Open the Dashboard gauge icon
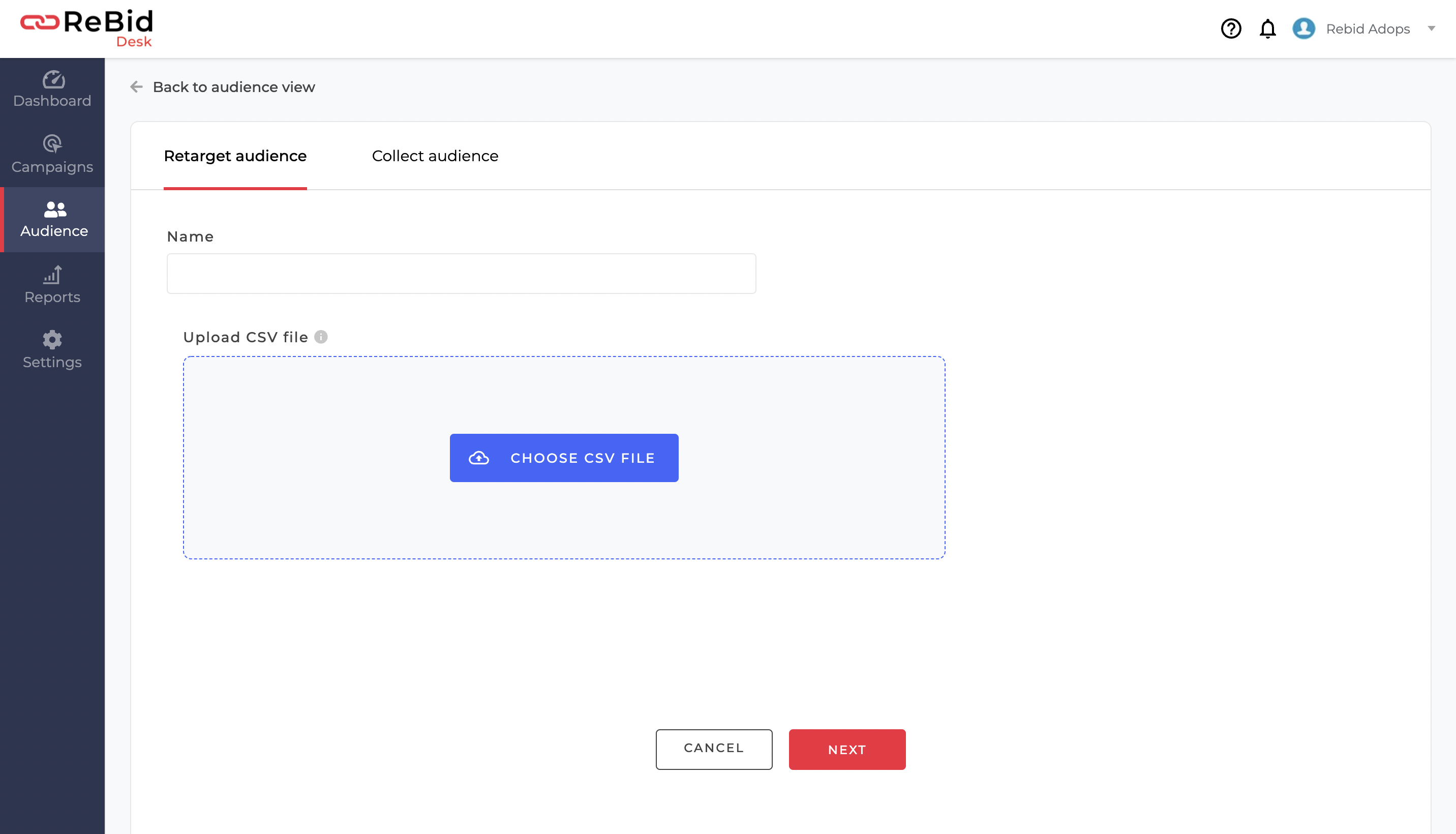Screen dimensions: 1456x834 53,80
